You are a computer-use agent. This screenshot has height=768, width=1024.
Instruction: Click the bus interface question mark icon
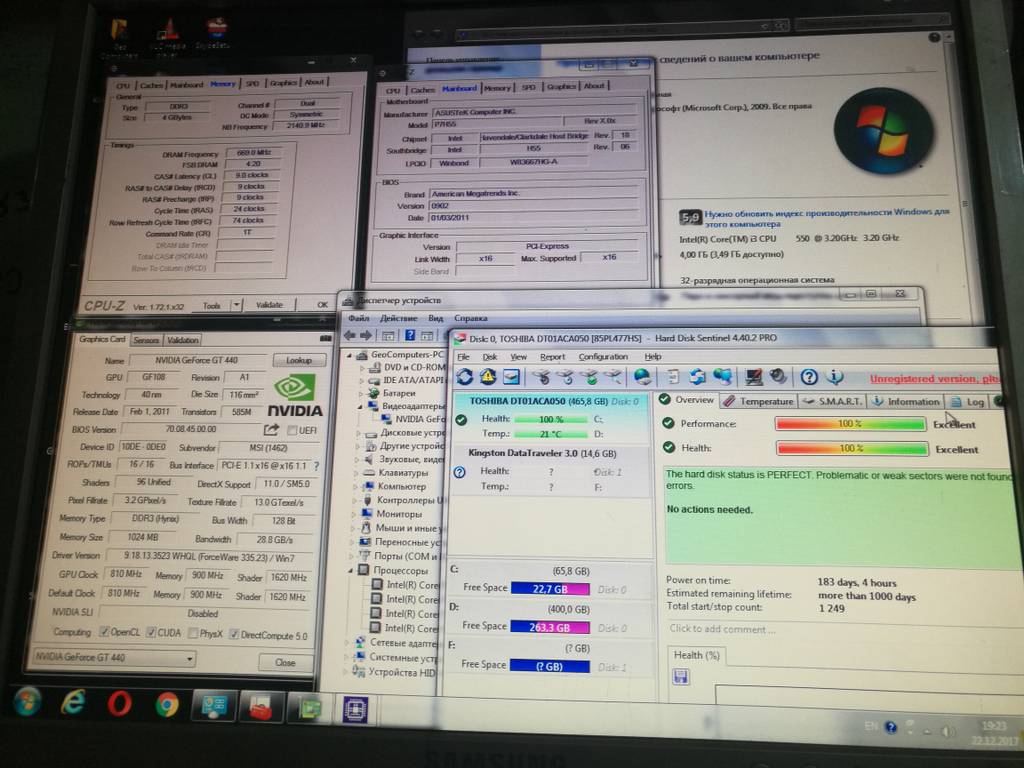click(x=317, y=466)
